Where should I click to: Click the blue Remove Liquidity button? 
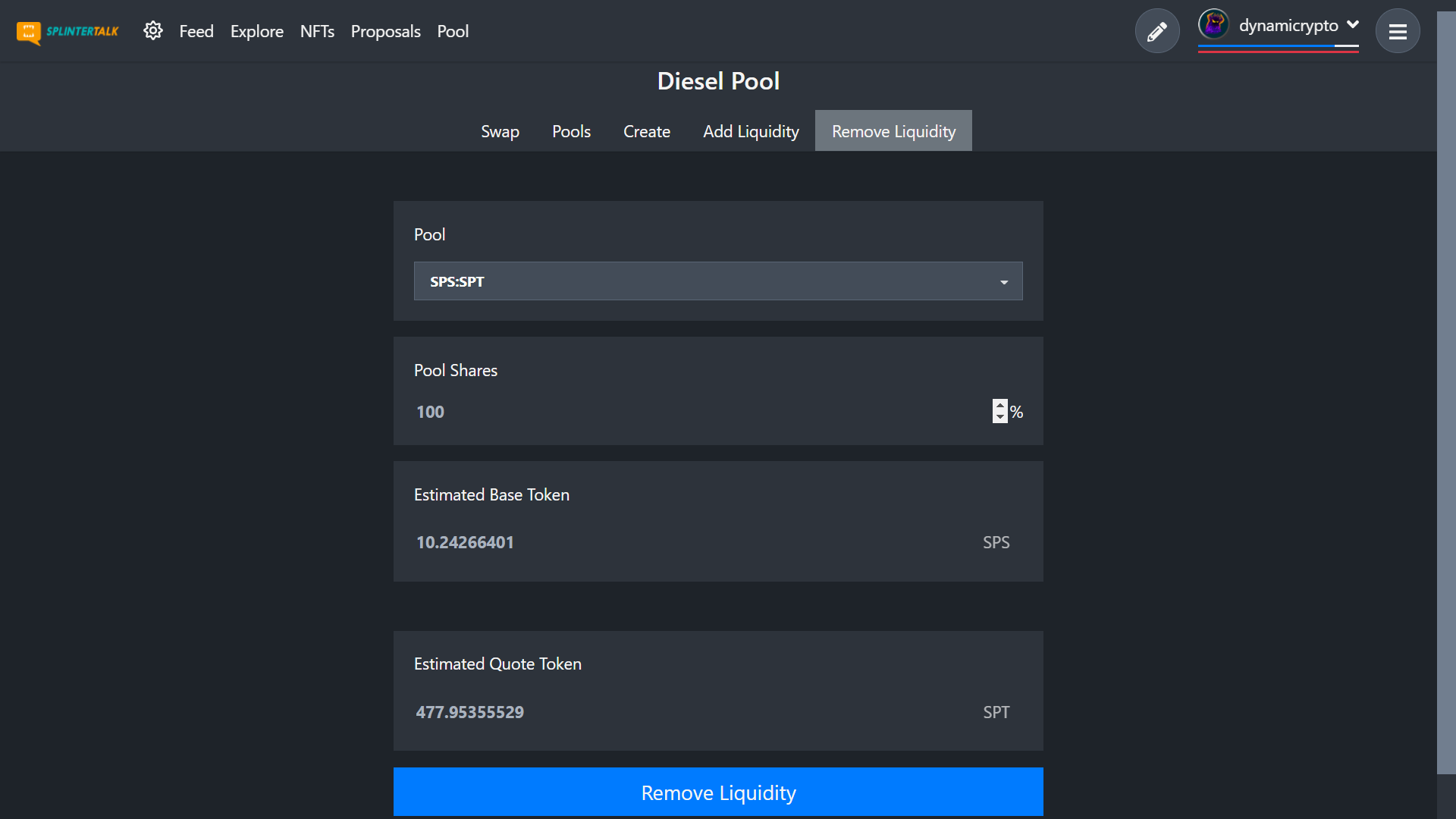tap(717, 792)
